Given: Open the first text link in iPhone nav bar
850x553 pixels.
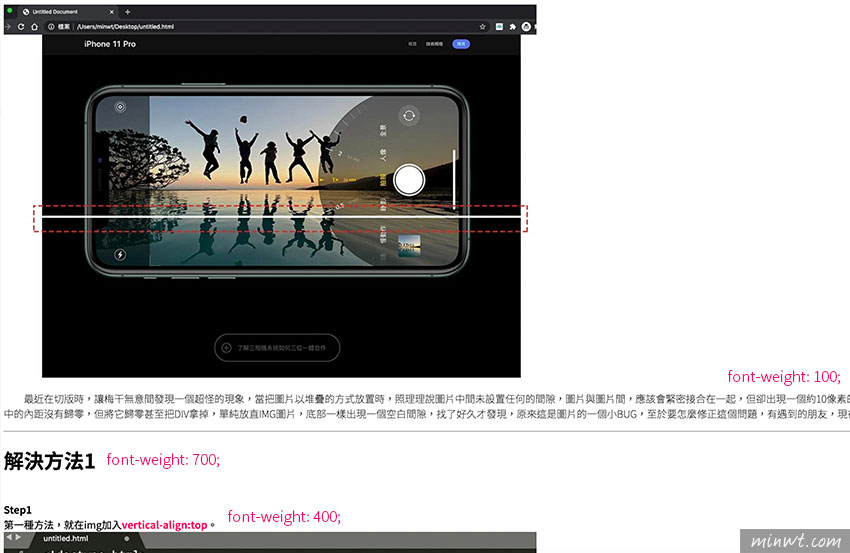Looking at the screenshot, I should (413, 44).
